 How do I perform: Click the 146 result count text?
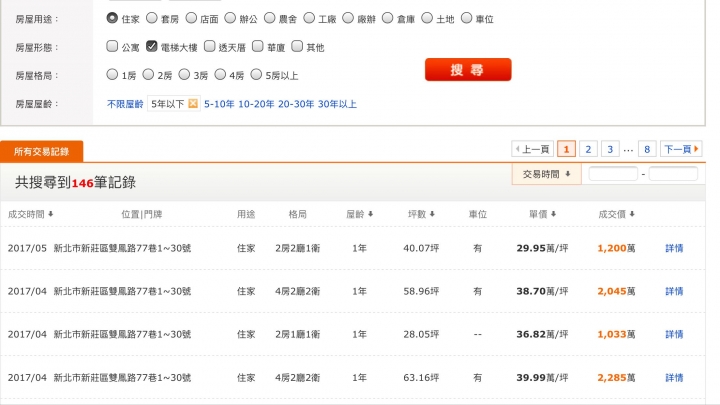(83, 183)
